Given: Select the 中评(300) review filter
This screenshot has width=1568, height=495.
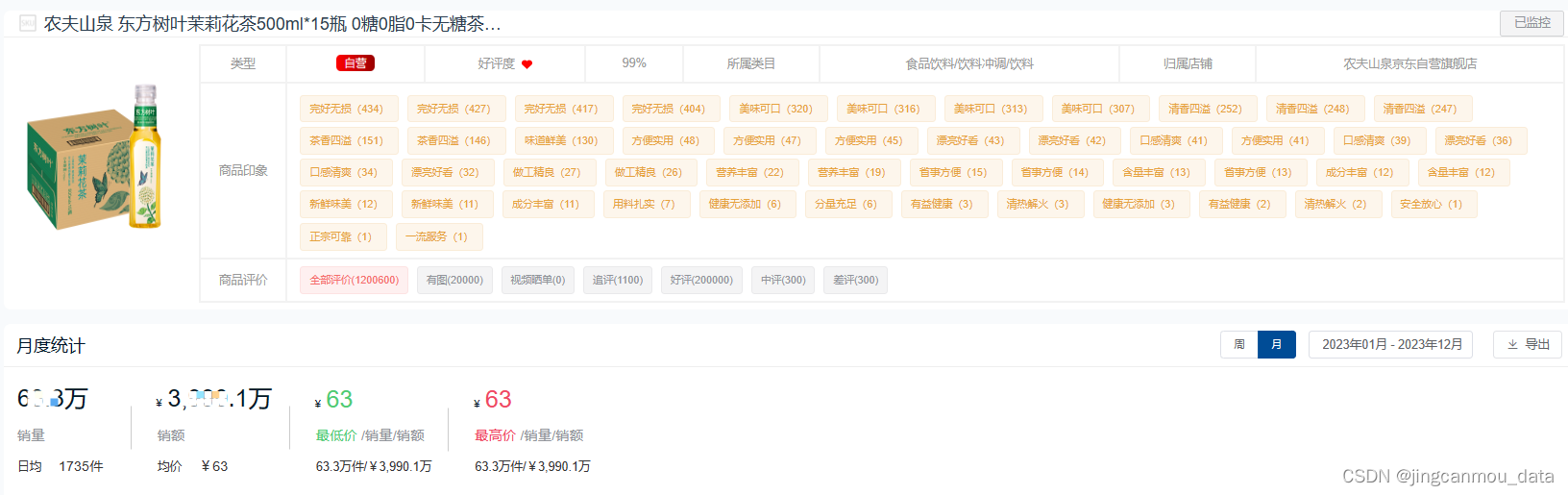Looking at the screenshot, I should (x=784, y=280).
